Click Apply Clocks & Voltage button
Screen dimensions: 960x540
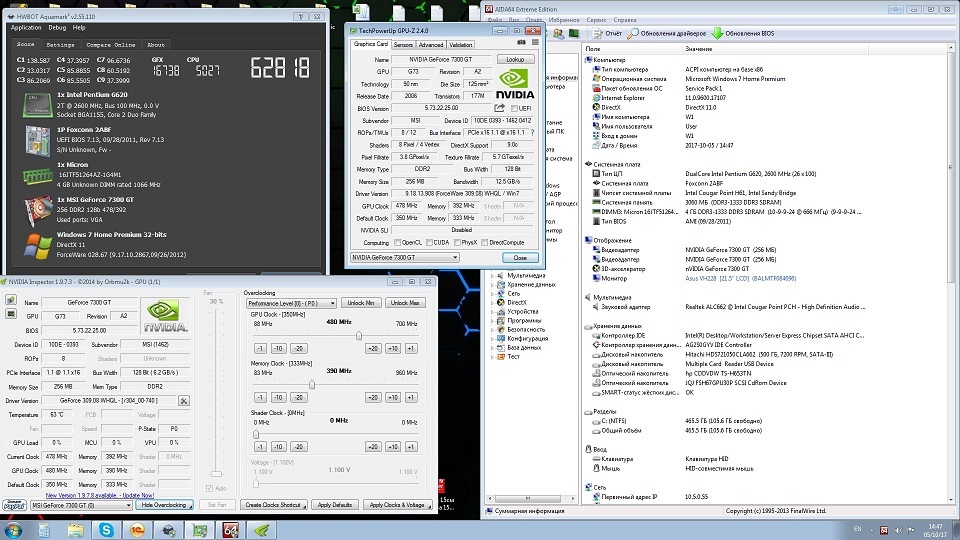click(x=397, y=505)
